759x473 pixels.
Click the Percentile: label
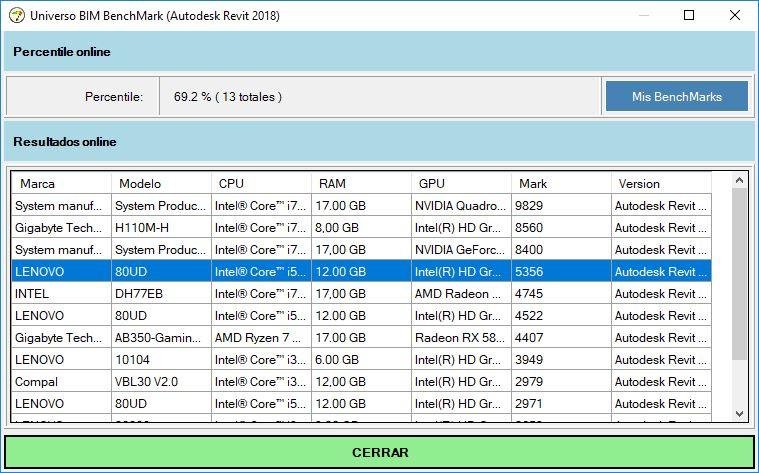coord(114,97)
